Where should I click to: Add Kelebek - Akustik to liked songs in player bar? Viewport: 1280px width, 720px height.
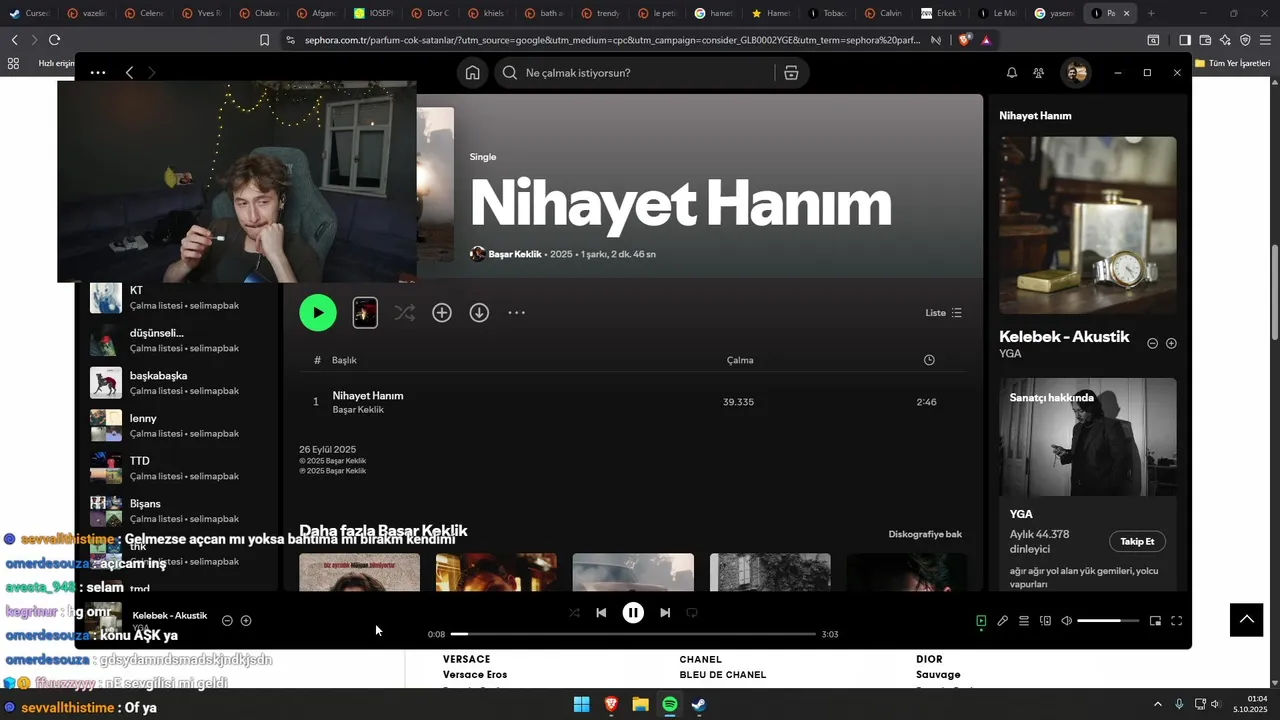point(246,621)
